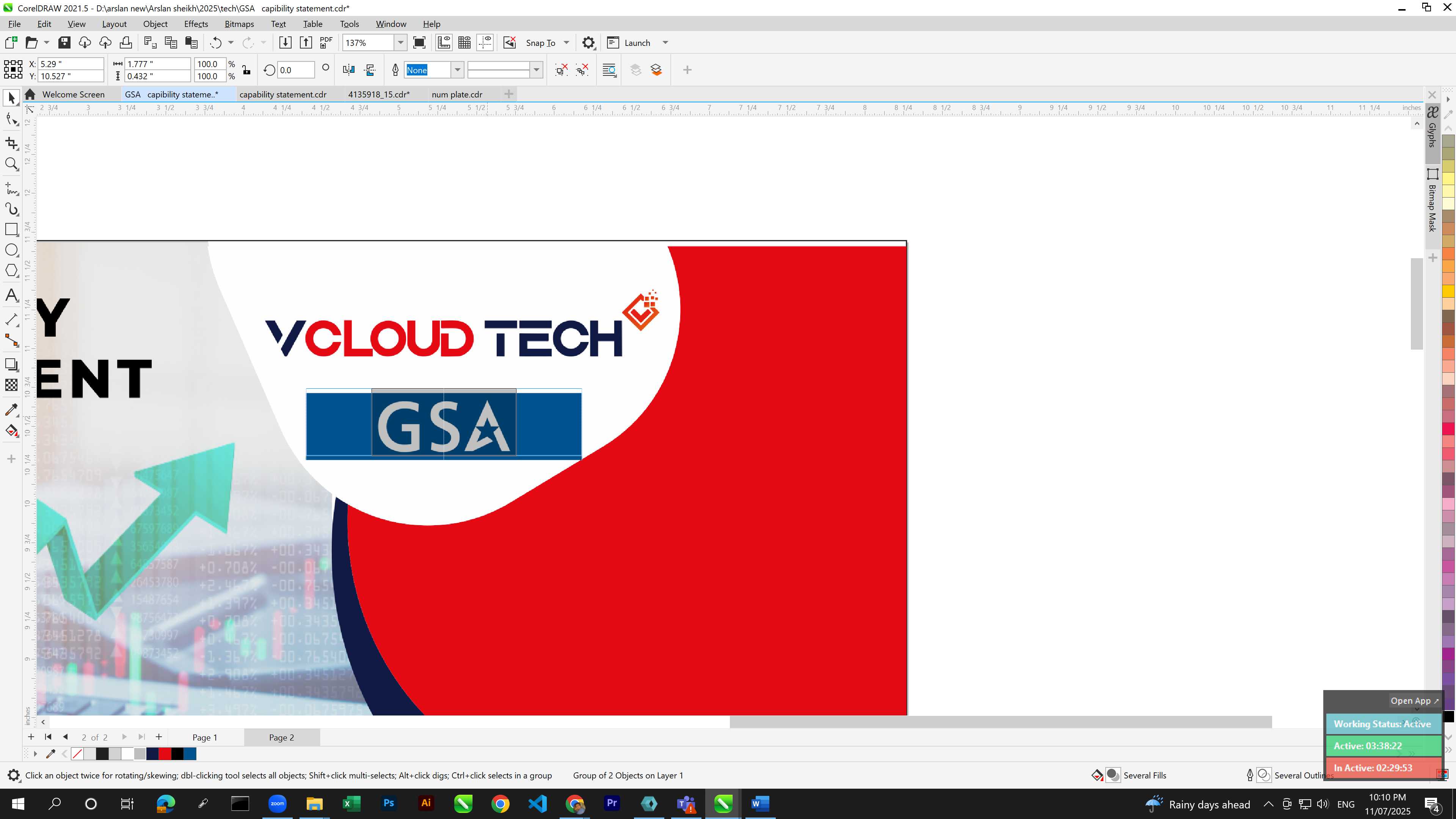Click the Print icon
This screenshot has height=819, width=1456.
[126, 42]
